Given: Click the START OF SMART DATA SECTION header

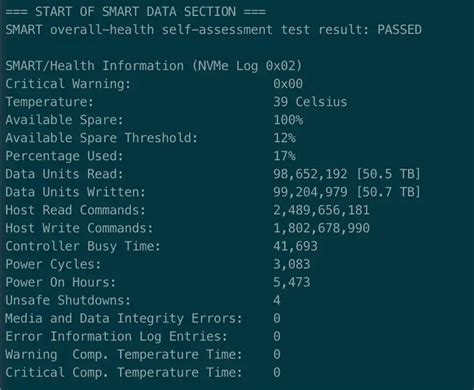Looking at the screenshot, I should pyautogui.click(x=136, y=12).
